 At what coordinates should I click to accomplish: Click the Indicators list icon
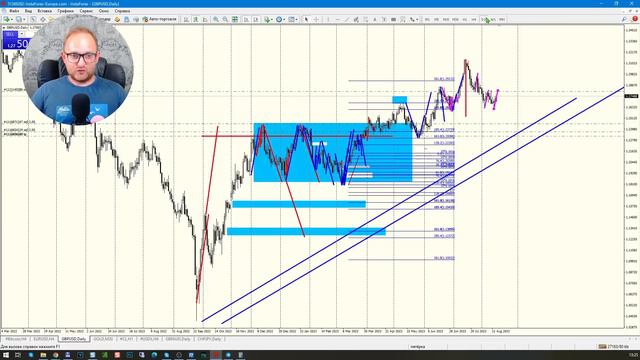coord(267,19)
